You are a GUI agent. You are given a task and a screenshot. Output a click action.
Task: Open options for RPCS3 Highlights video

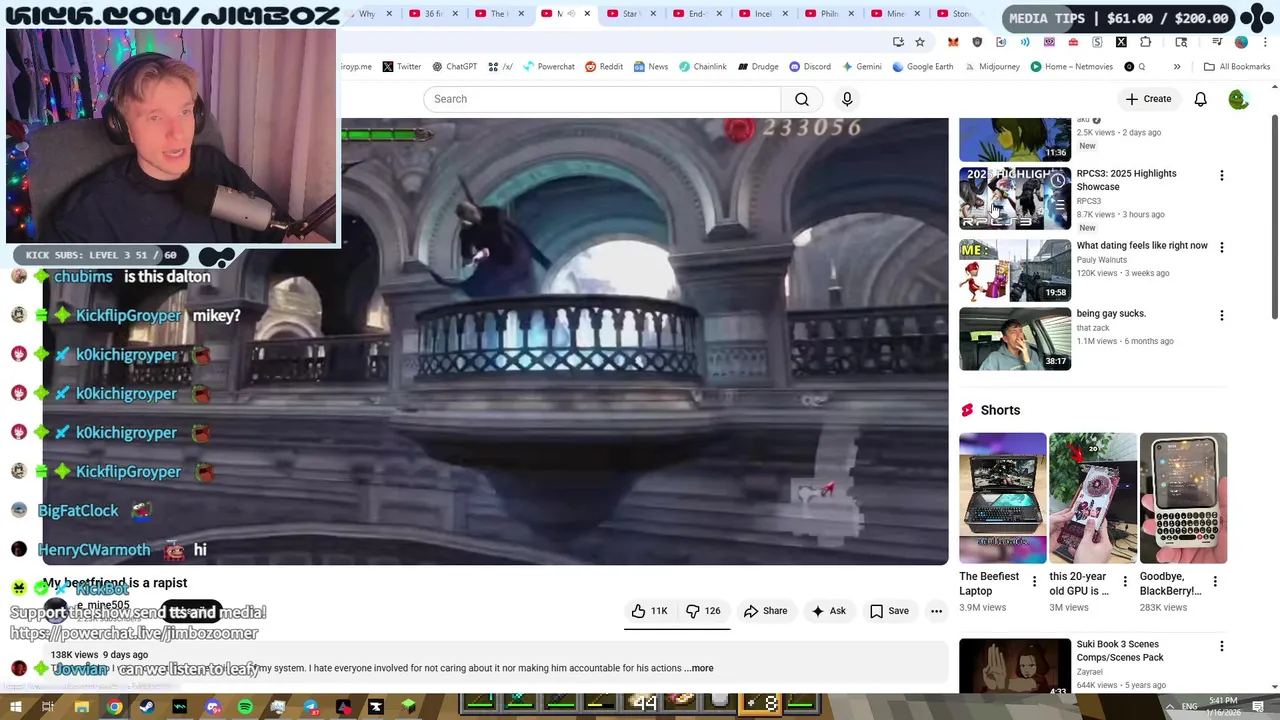[x=1221, y=175]
